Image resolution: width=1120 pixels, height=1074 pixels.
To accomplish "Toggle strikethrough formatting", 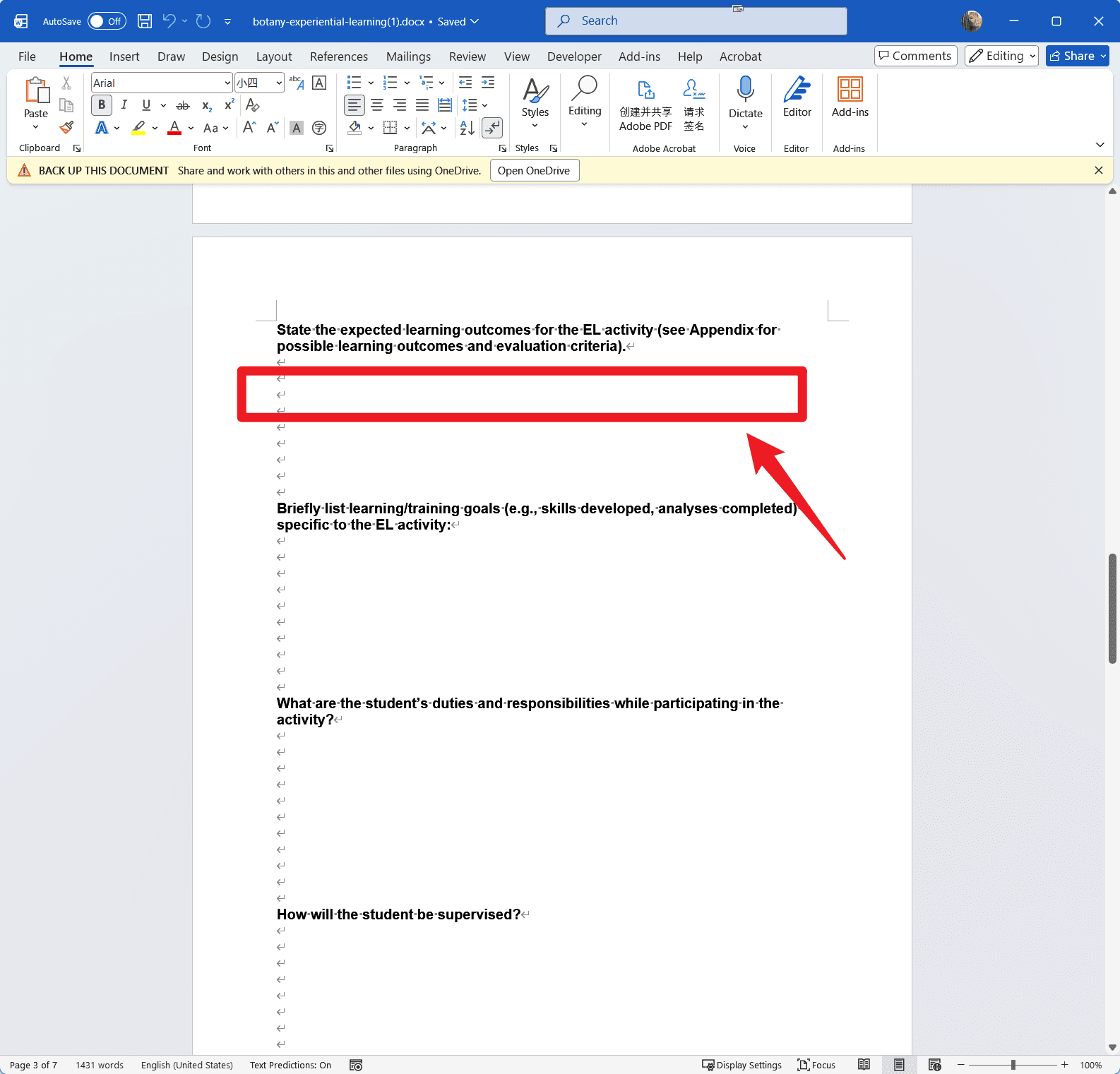I will point(183,105).
